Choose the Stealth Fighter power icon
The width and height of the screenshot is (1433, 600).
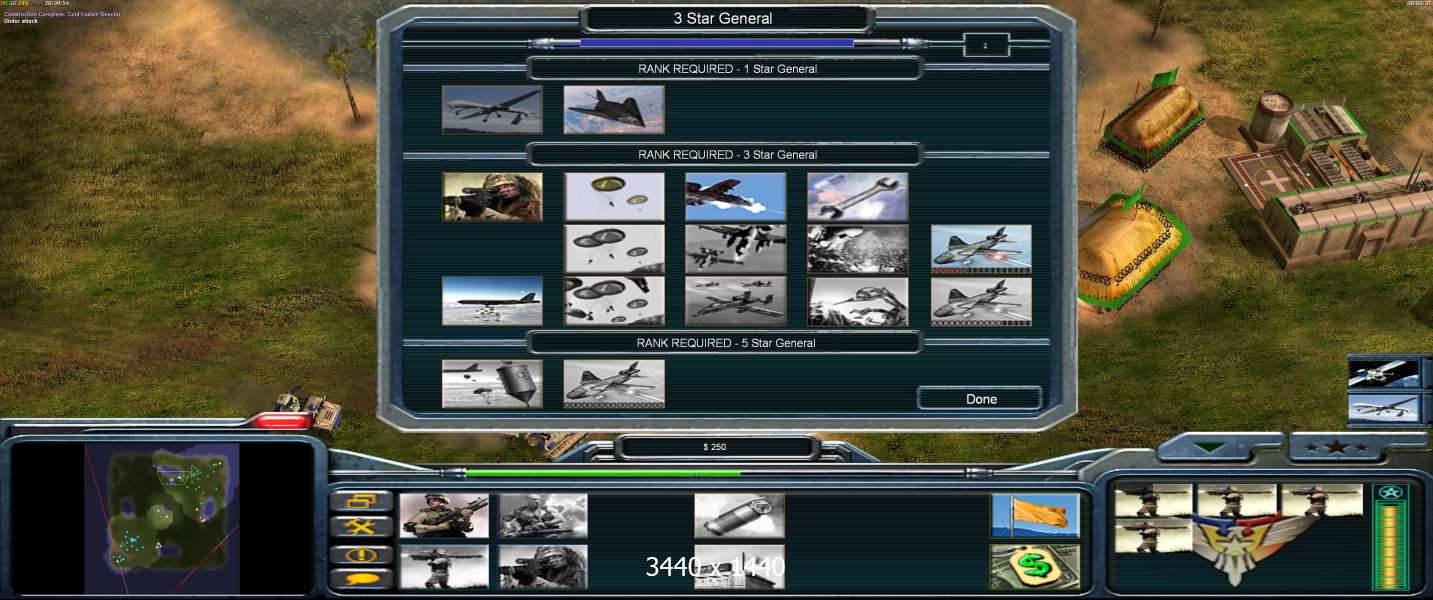[x=614, y=109]
